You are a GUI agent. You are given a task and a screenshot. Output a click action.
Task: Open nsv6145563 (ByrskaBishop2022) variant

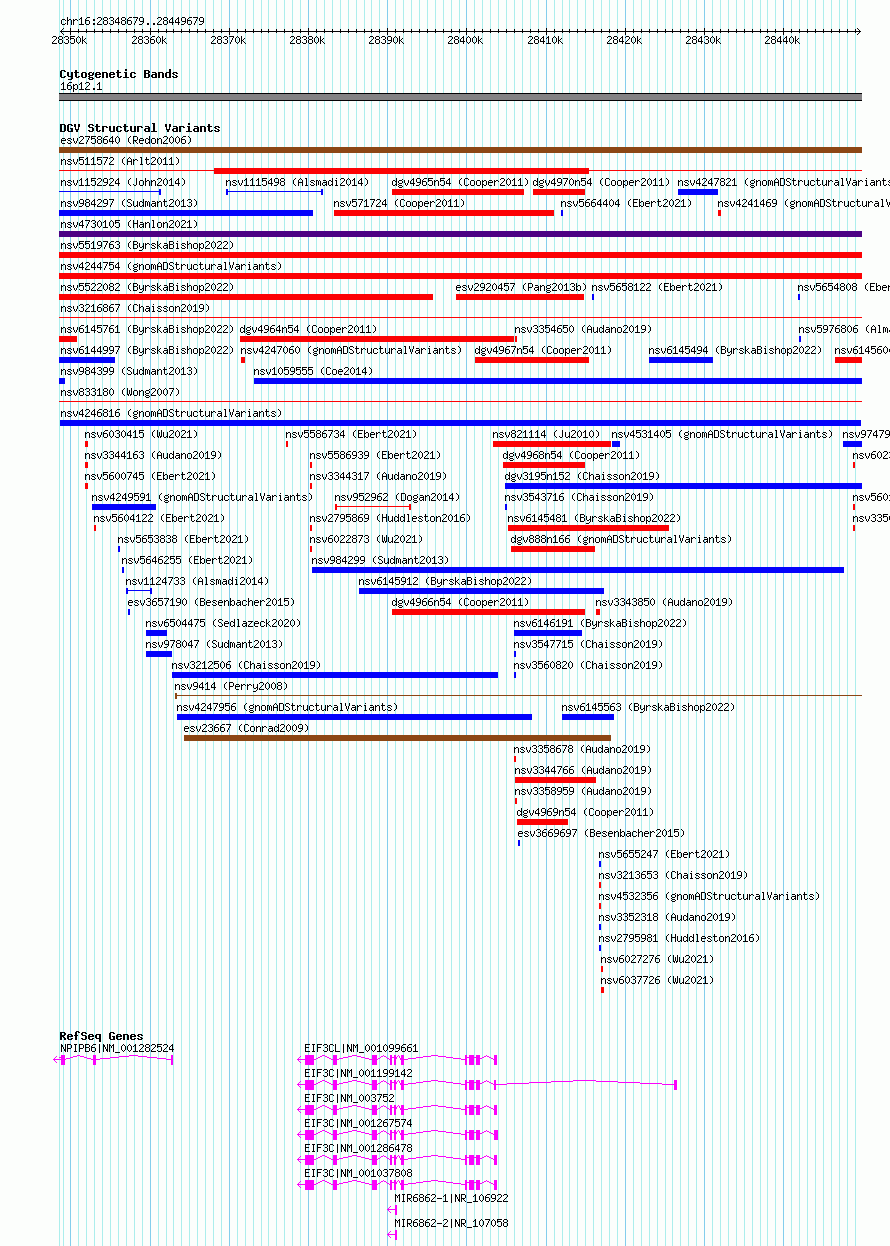tap(648, 707)
